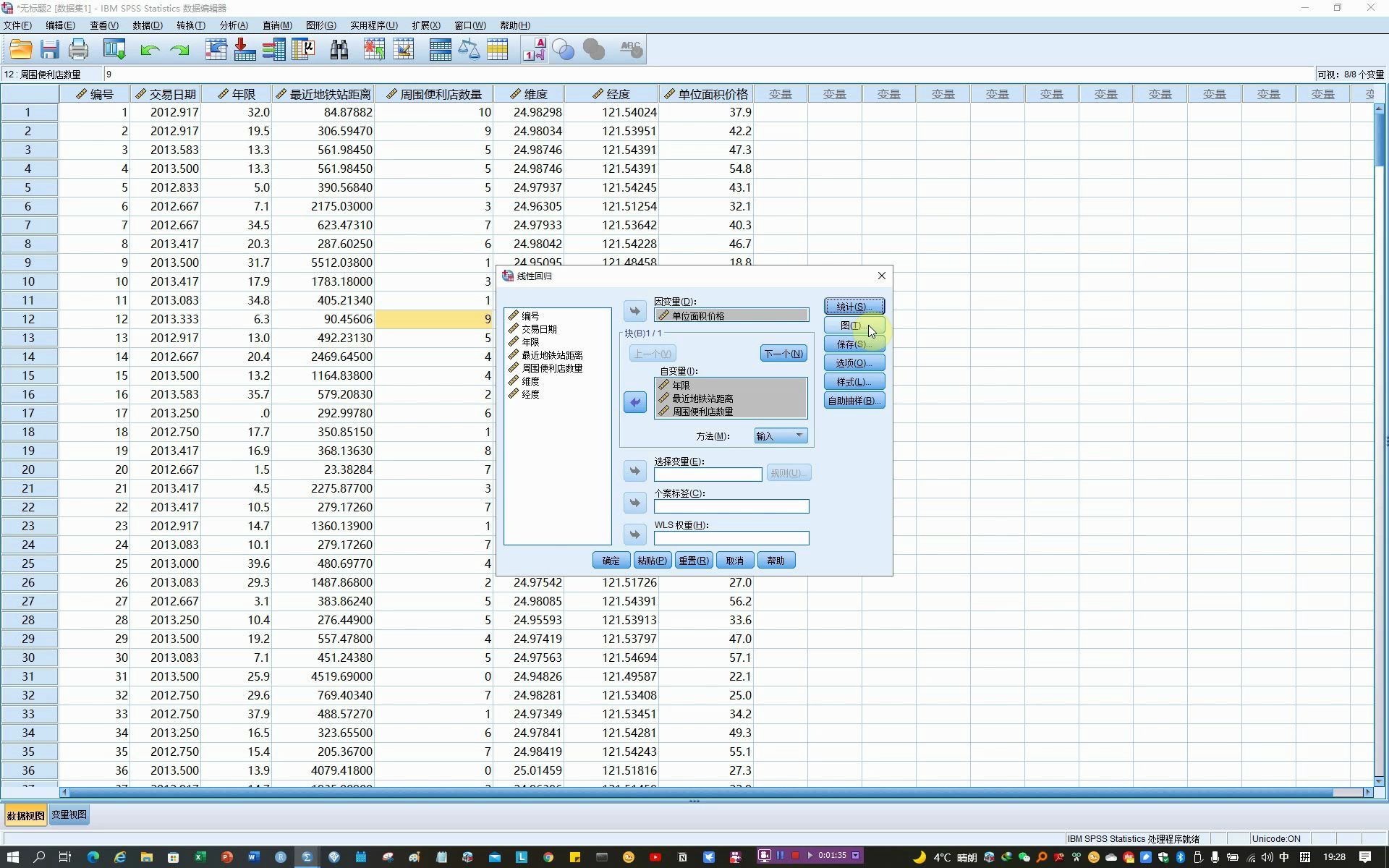The height and width of the screenshot is (868, 1389).
Task: Click the Find binoculars icon
Action: tap(339, 49)
